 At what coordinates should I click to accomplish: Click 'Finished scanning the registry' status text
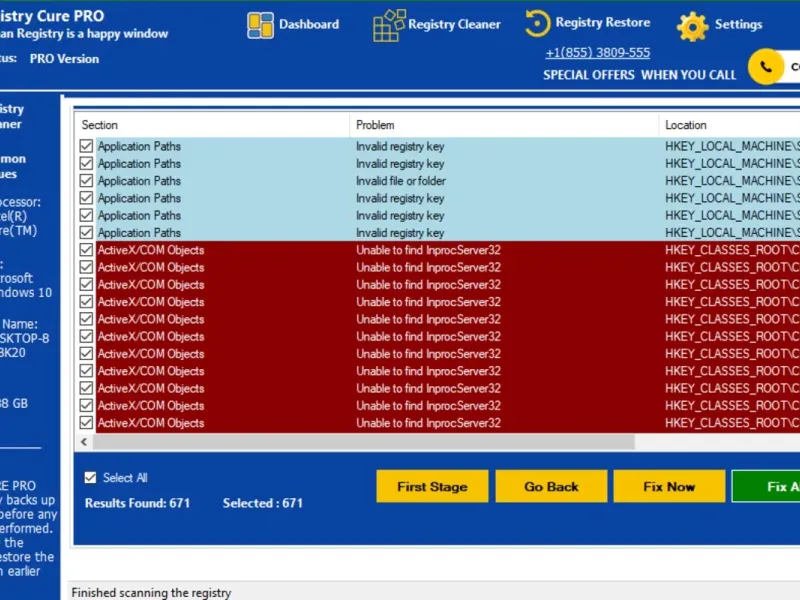click(x=151, y=592)
